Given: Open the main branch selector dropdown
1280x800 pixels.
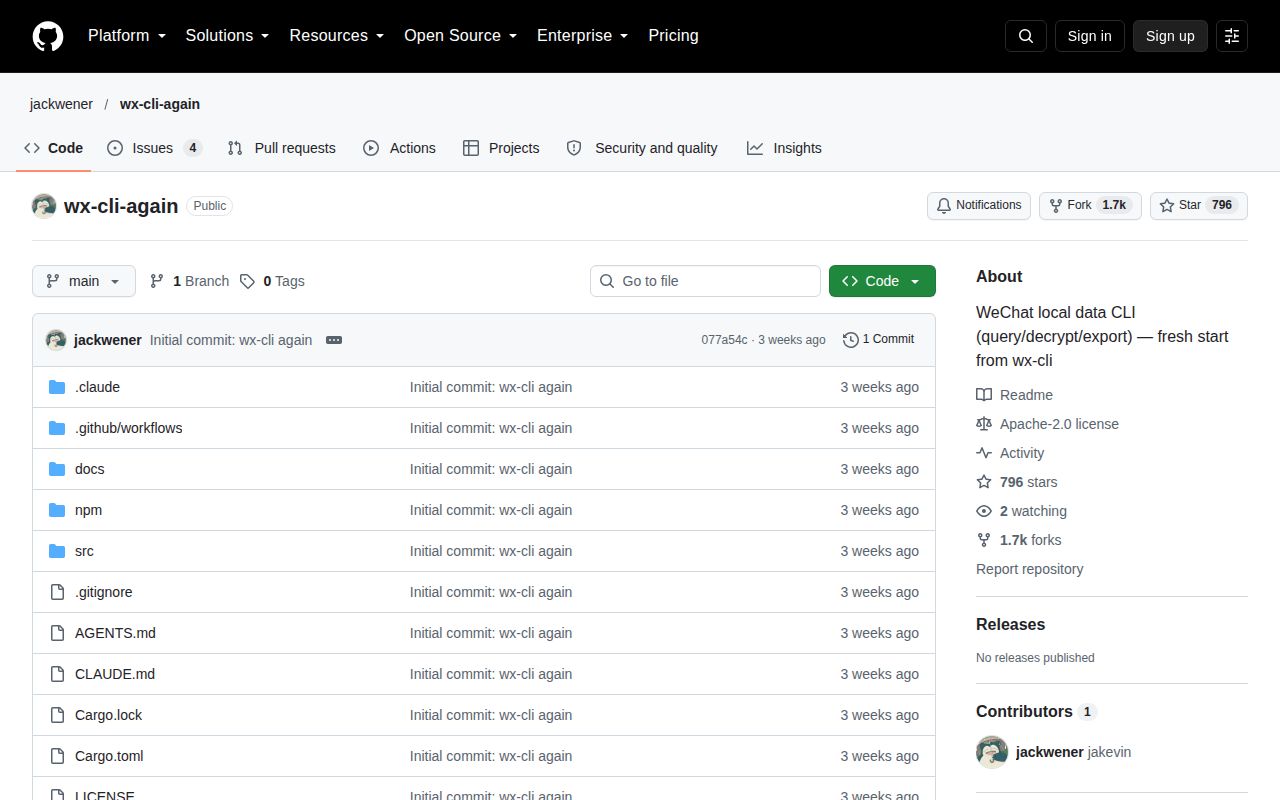Looking at the screenshot, I should [x=83, y=281].
